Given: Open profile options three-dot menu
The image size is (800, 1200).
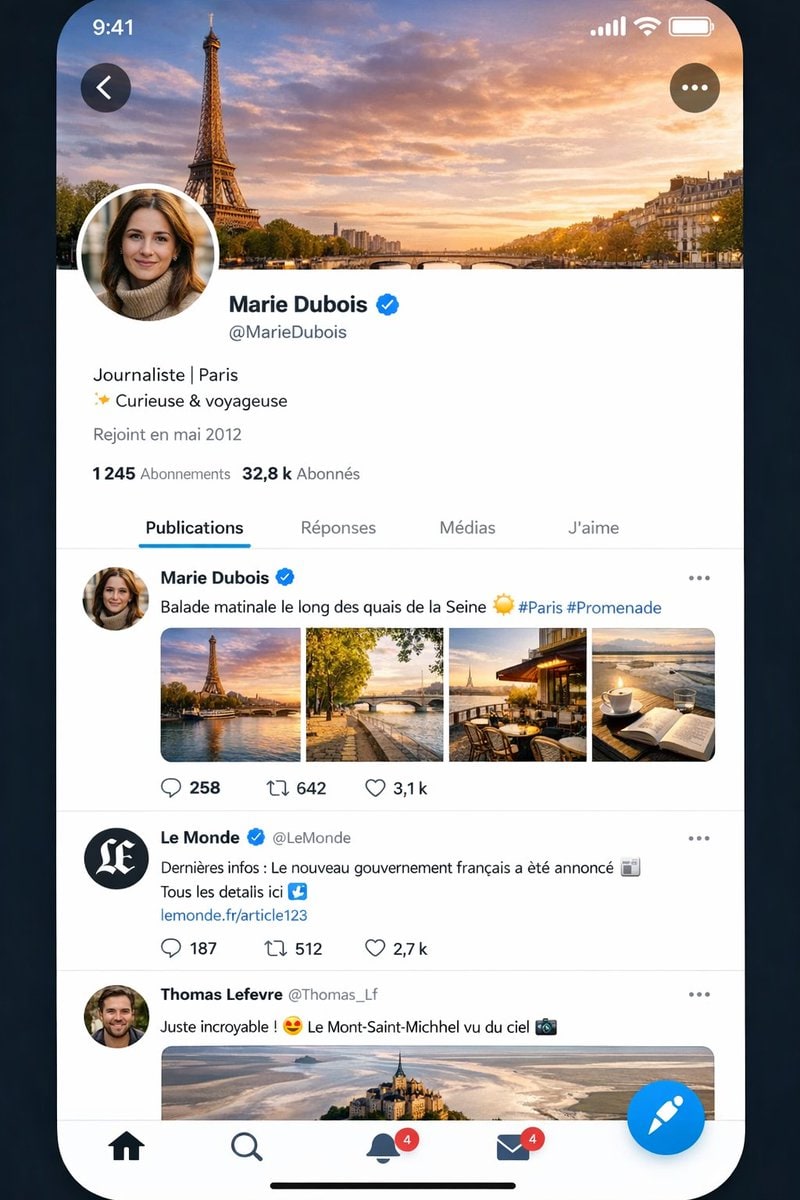Looking at the screenshot, I should [694, 88].
